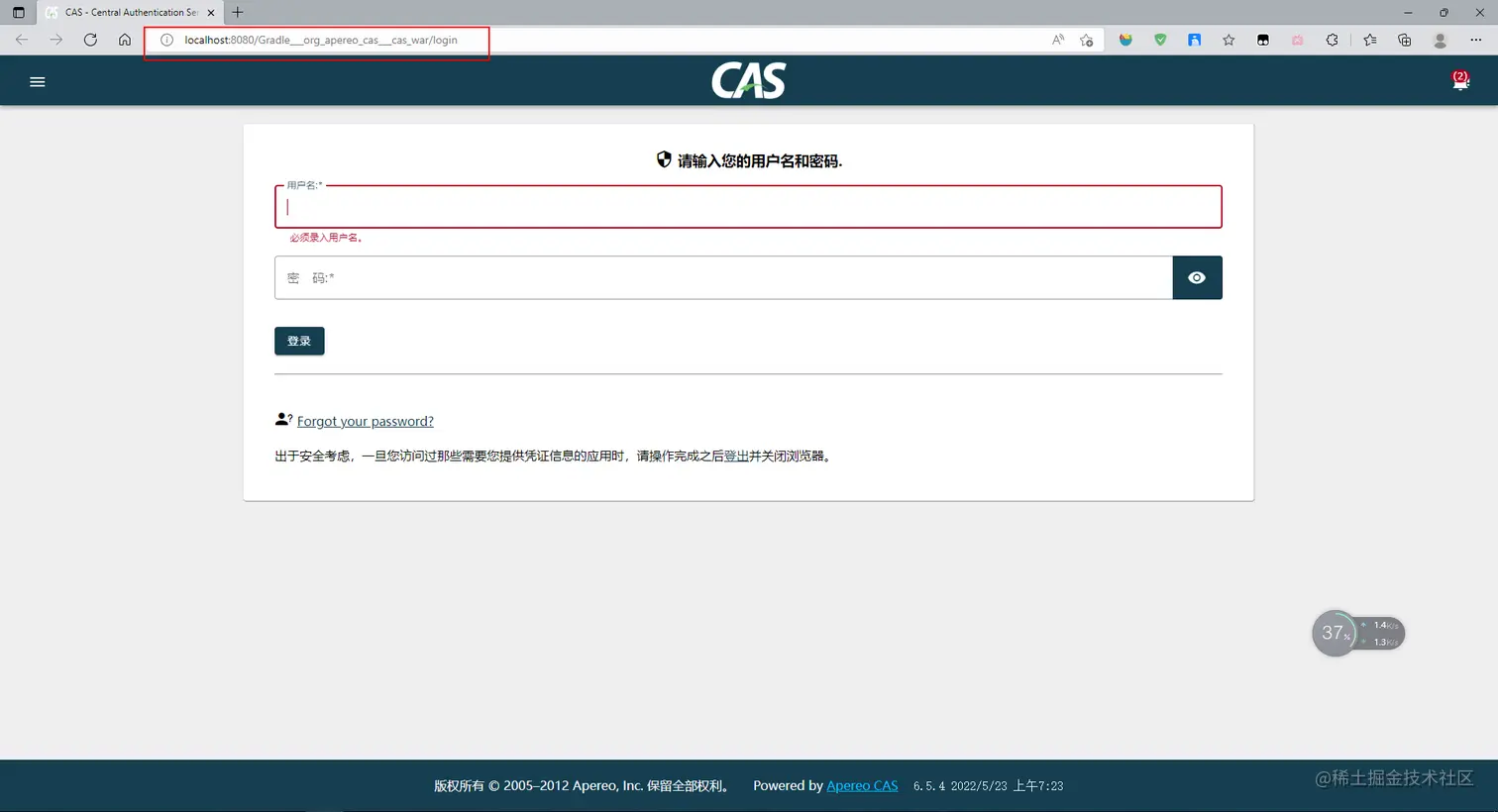The height and width of the screenshot is (812, 1498).
Task: Open the blue square extension icon
Action: pyautogui.click(x=1195, y=40)
